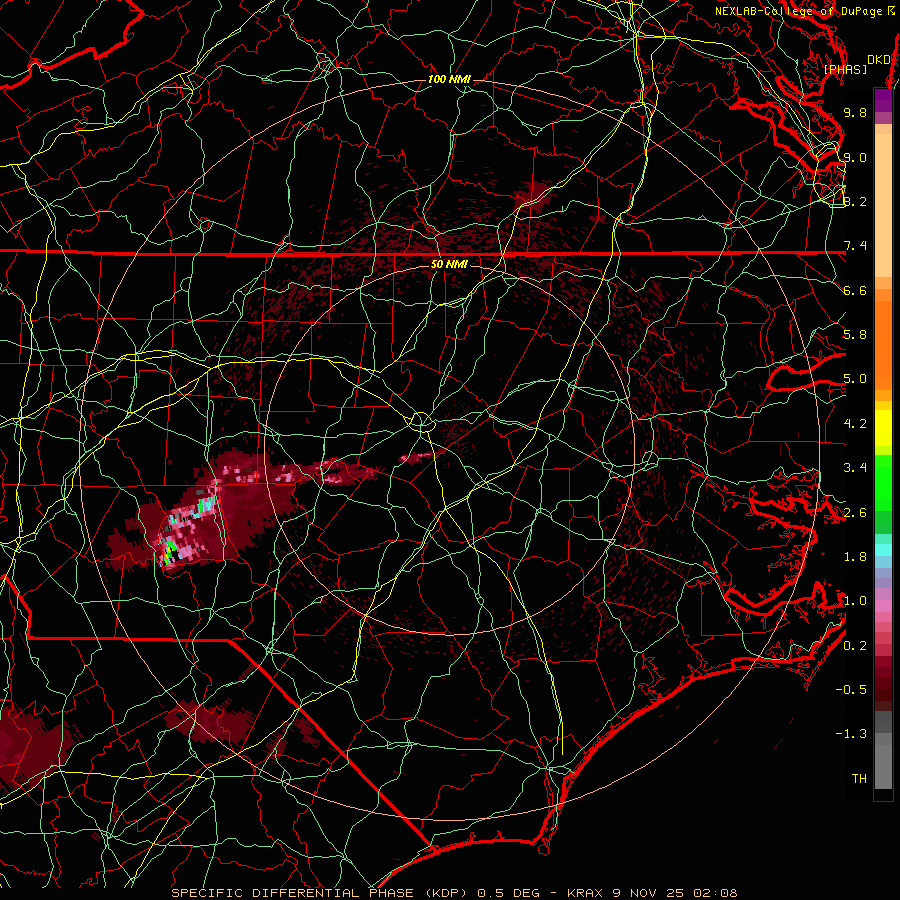
Task: Click the 3.4 value on the color scale
Action: tap(855, 468)
